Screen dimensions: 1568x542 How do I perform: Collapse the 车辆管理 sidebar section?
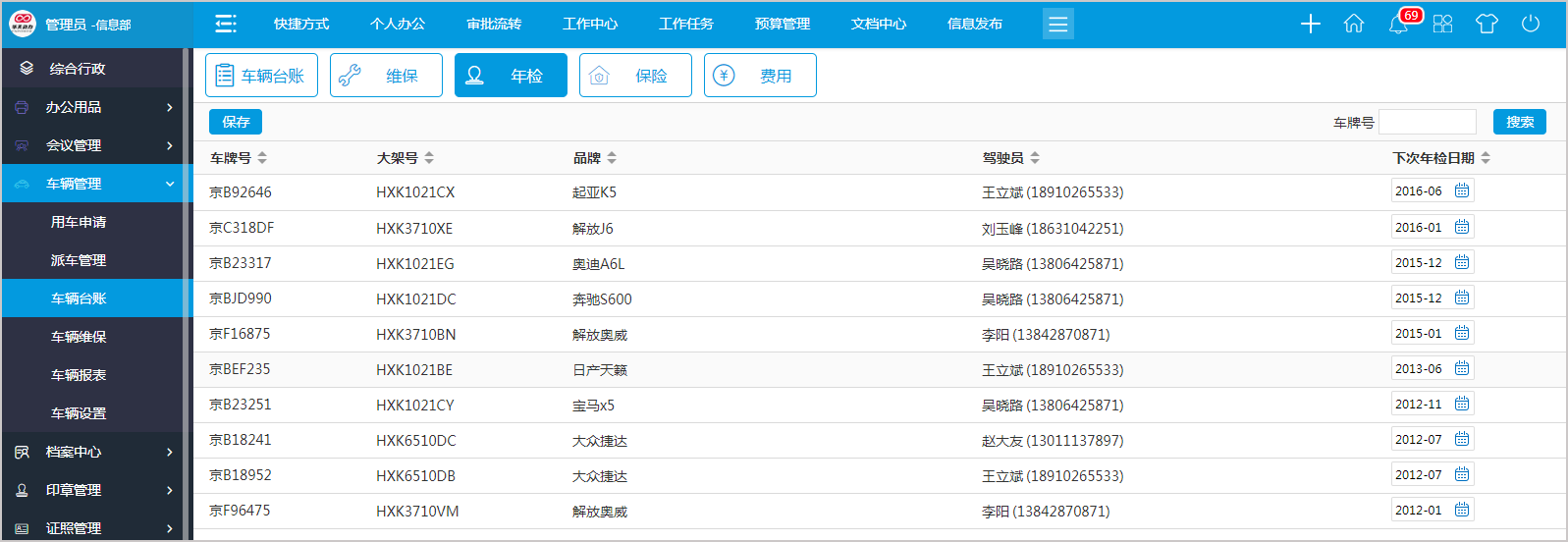(x=96, y=184)
